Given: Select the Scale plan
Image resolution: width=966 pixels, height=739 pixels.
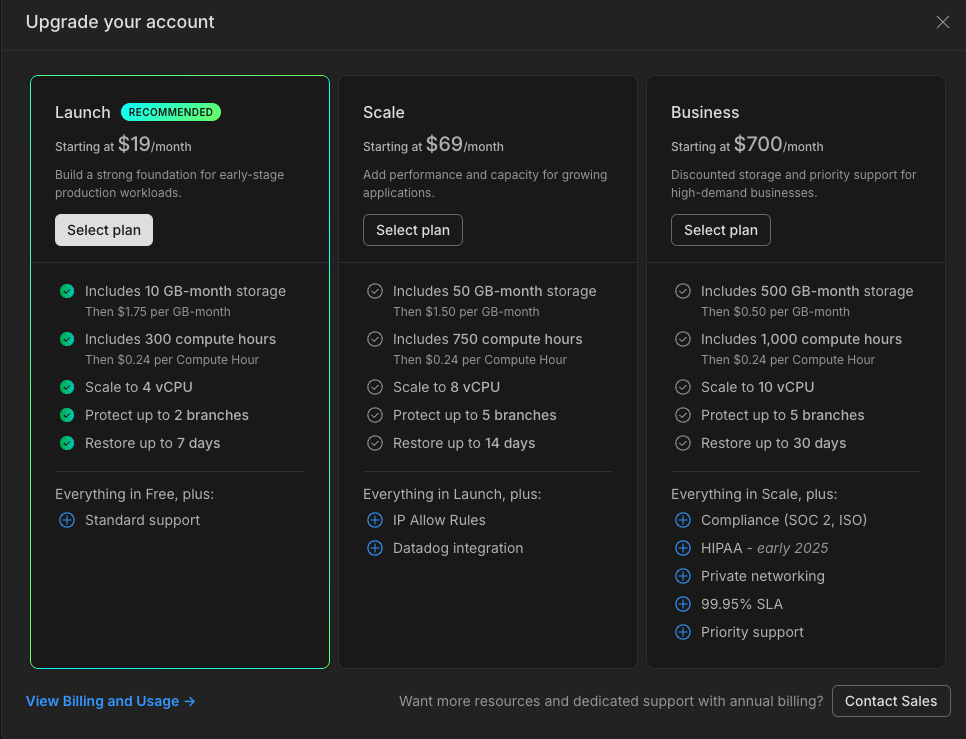Looking at the screenshot, I should point(413,230).
